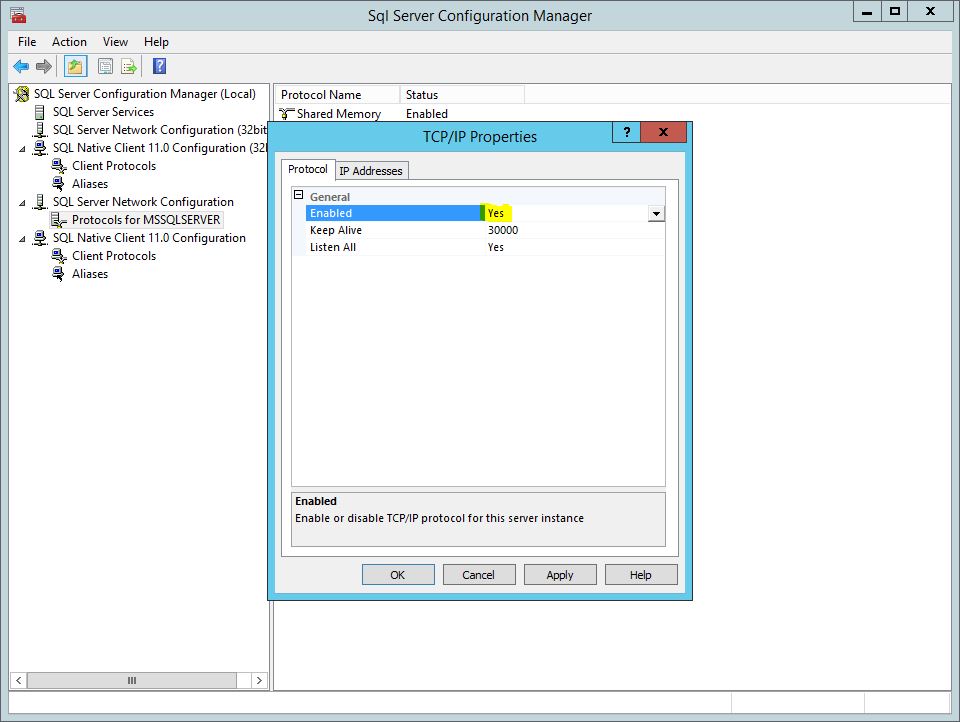Click the Cancel button

click(x=479, y=575)
